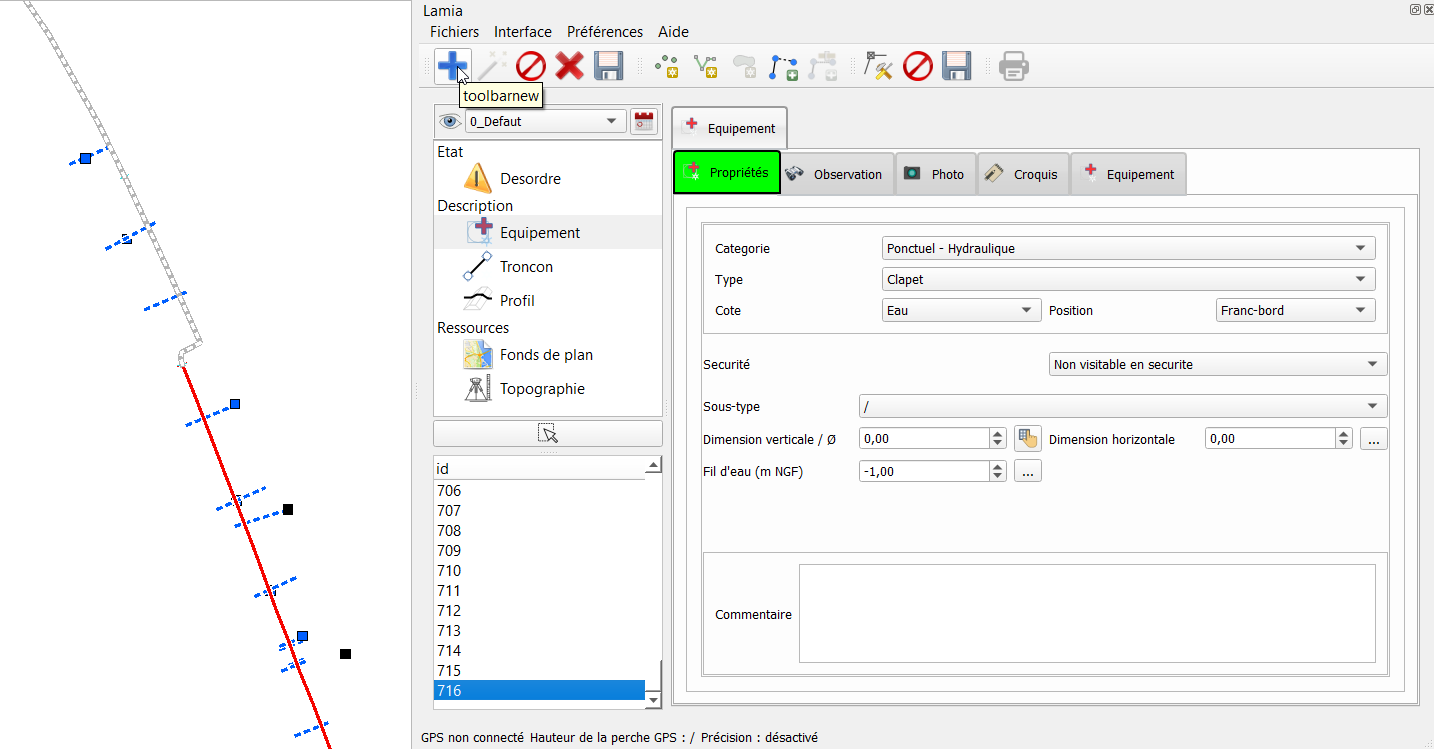This screenshot has height=749, width=1434.
Task: Click the Dimension horizontale value field
Action: (1271, 438)
